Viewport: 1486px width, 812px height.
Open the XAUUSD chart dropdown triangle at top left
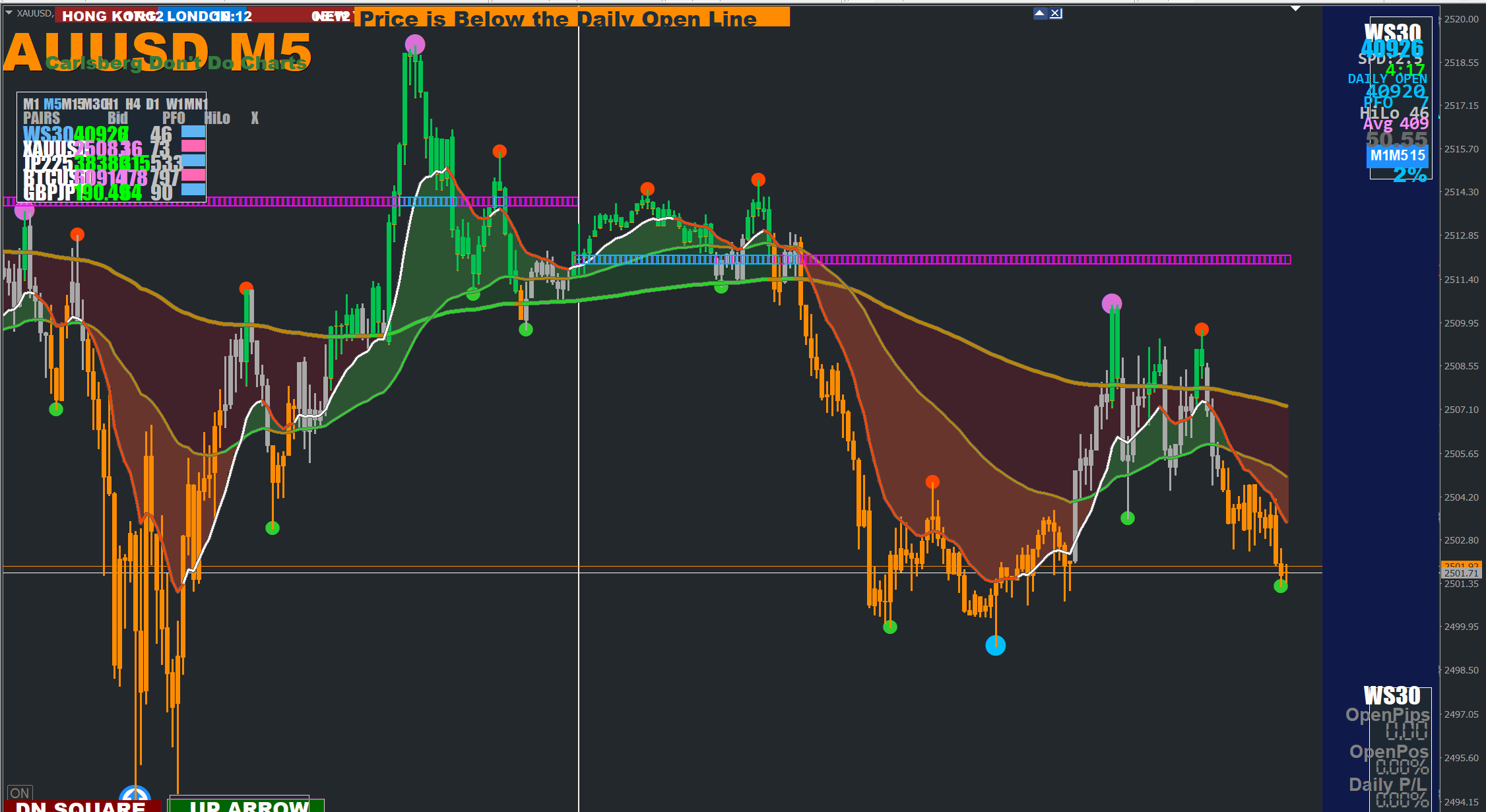click(x=9, y=13)
